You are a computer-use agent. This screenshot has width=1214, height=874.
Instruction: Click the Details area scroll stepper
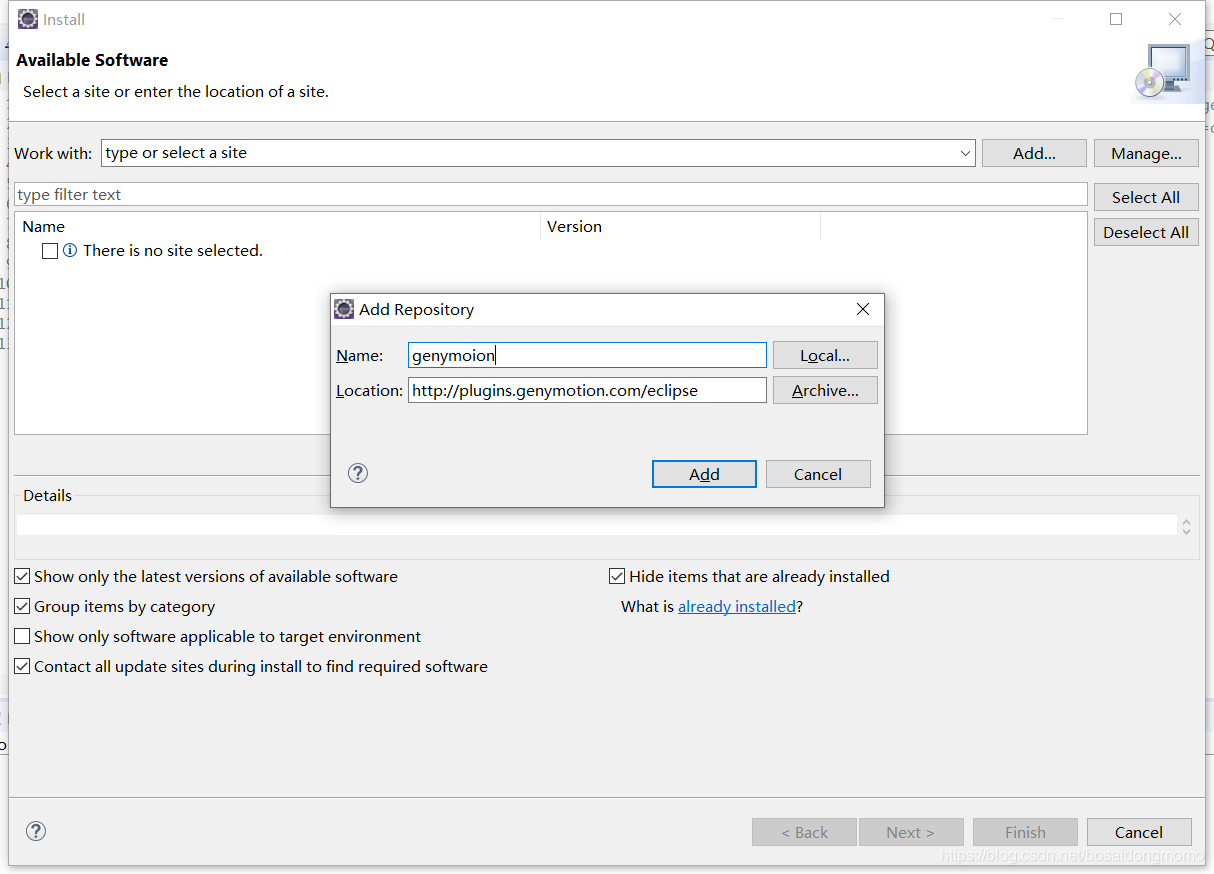point(1186,526)
